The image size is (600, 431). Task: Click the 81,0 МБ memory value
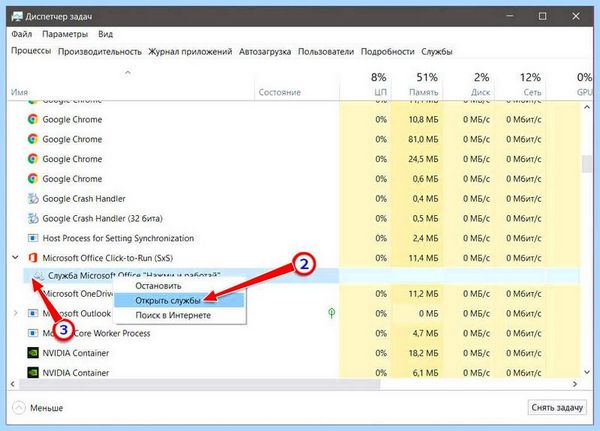[423, 139]
